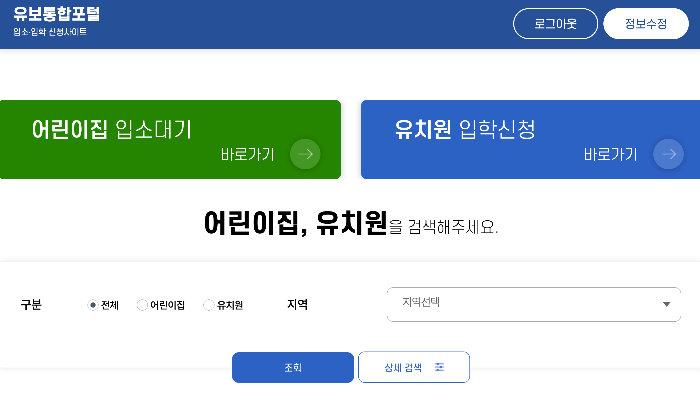Click the 지역 label
The width and height of the screenshot is (700, 410).
click(297, 305)
